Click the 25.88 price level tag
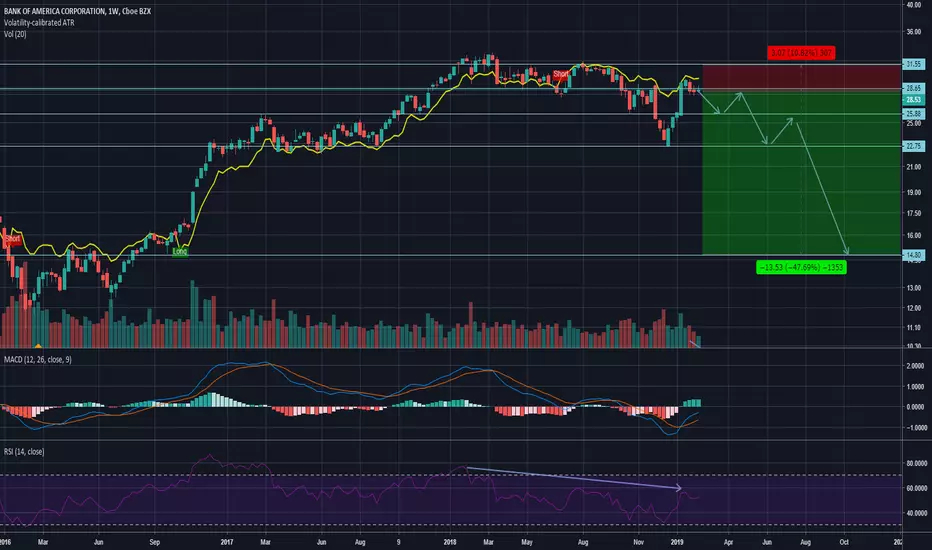 (x=913, y=114)
